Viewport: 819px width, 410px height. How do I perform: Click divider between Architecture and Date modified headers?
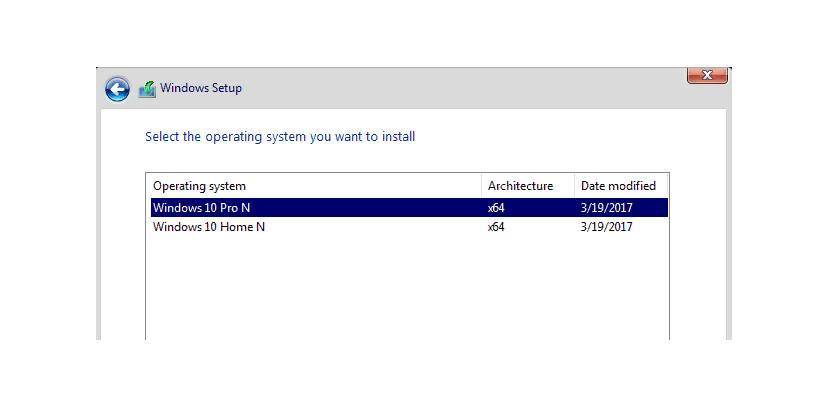pos(574,186)
